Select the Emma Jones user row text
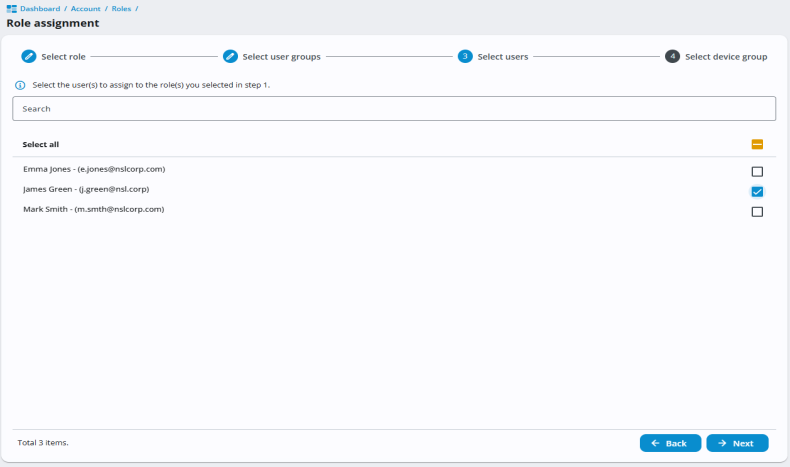790x467 pixels. click(94, 169)
